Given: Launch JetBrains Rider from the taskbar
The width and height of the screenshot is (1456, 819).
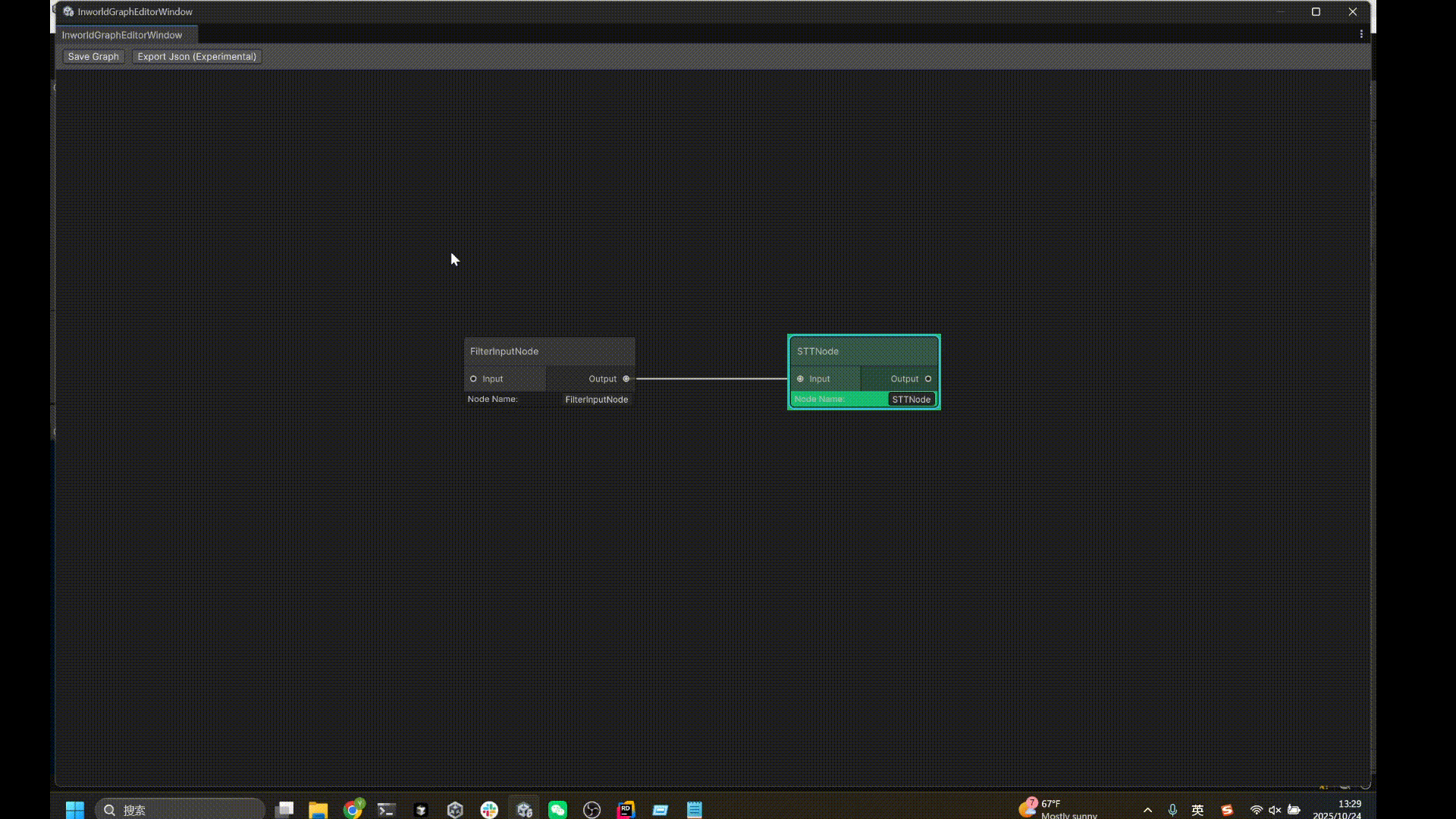Looking at the screenshot, I should click(625, 809).
